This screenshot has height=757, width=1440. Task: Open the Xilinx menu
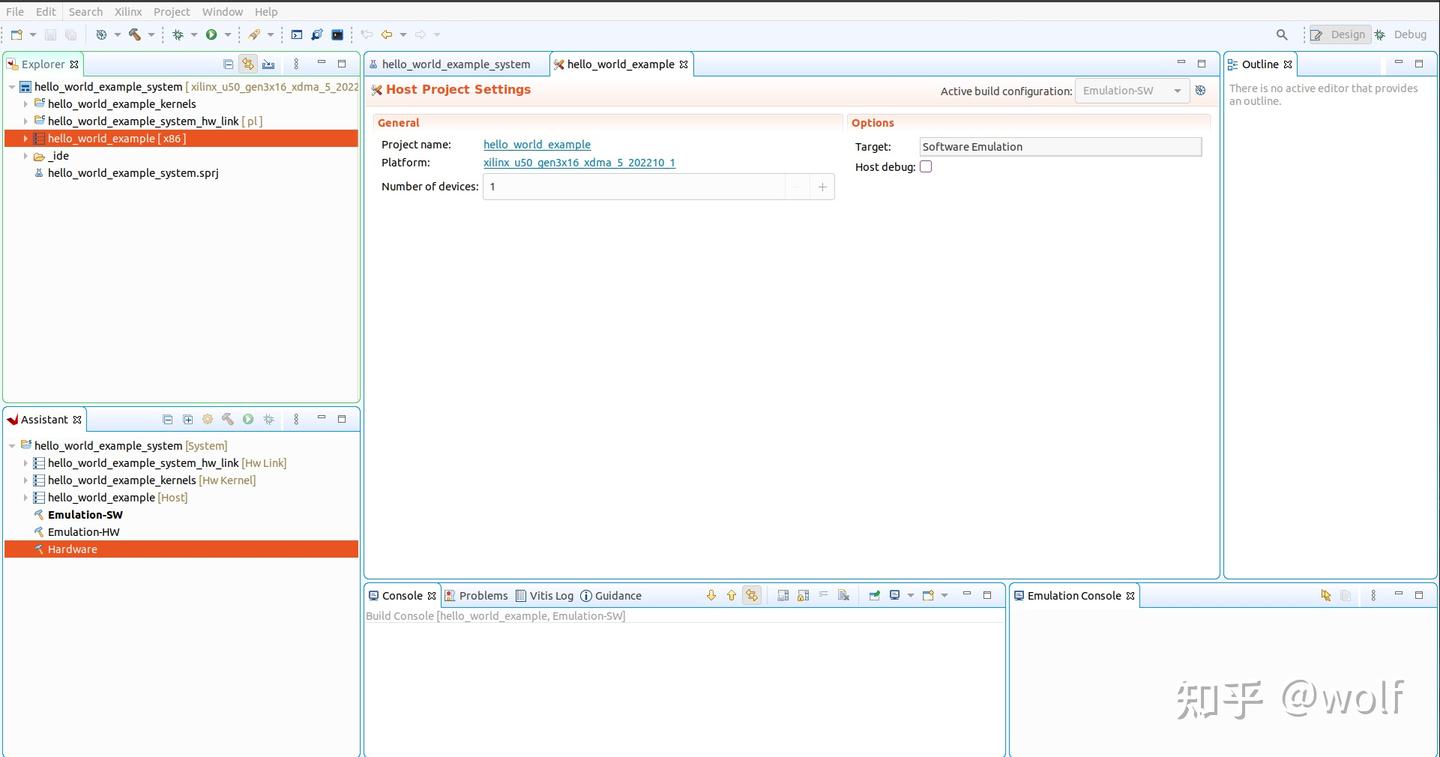click(x=127, y=11)
